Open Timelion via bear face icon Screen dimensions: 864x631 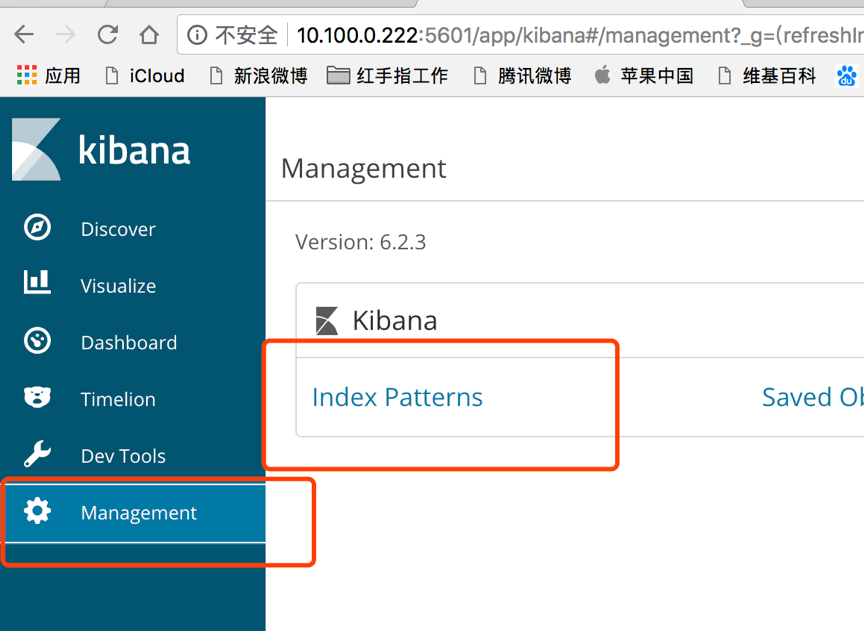tap(37, 398)
